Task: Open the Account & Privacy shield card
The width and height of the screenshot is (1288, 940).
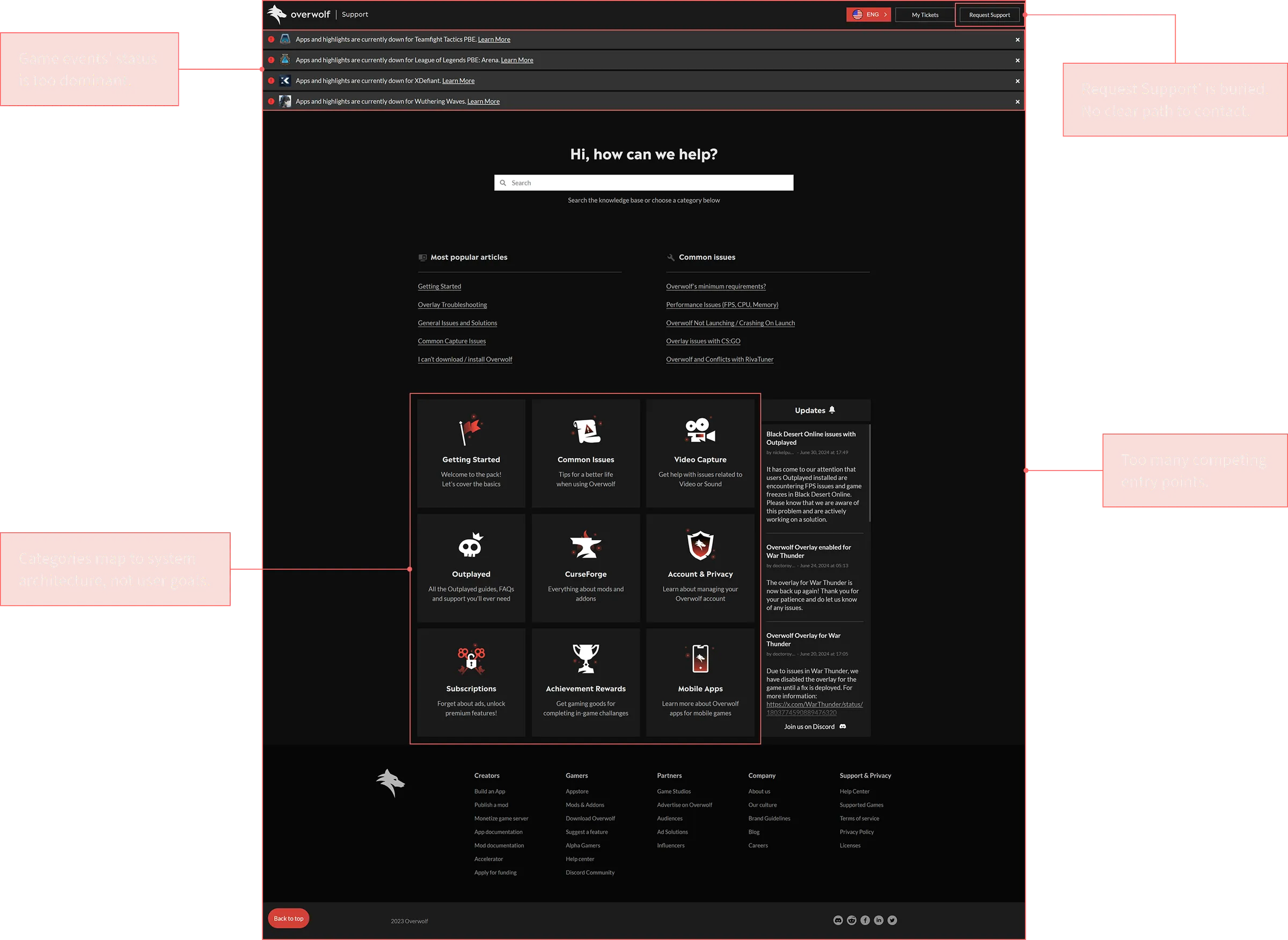Action: 700,568
